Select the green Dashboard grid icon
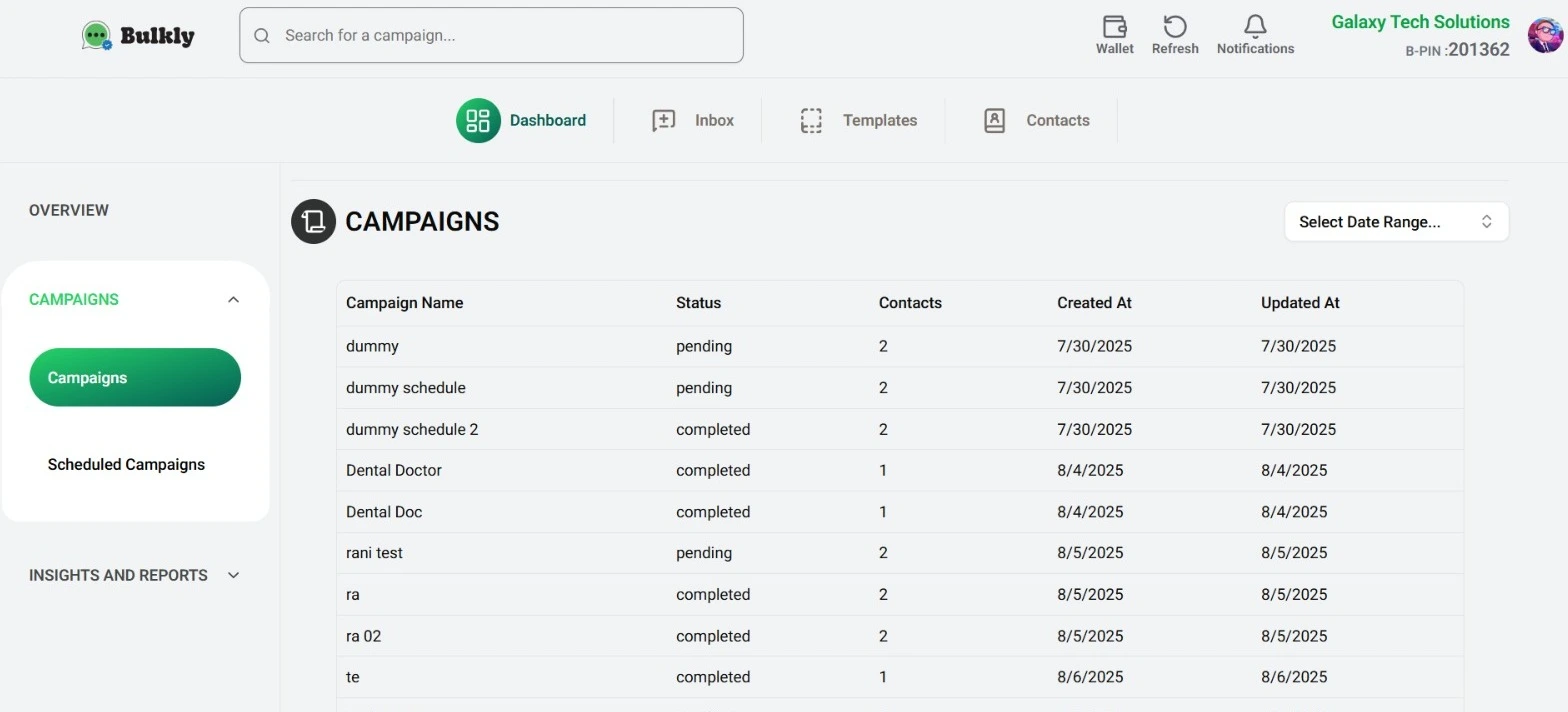Image resolution: width=1568 pixels, height=712 pixels. click(x=478, y=121)
